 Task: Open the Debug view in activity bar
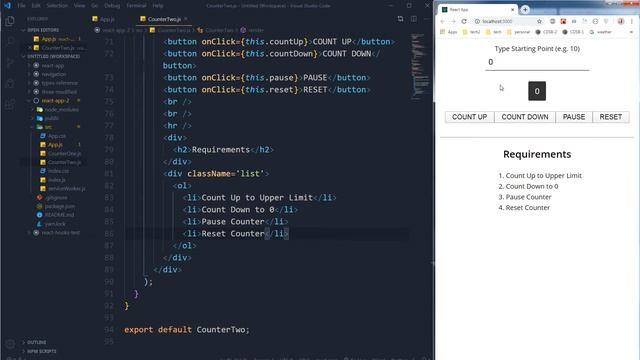pyautogui.click(x=10, y=83)
